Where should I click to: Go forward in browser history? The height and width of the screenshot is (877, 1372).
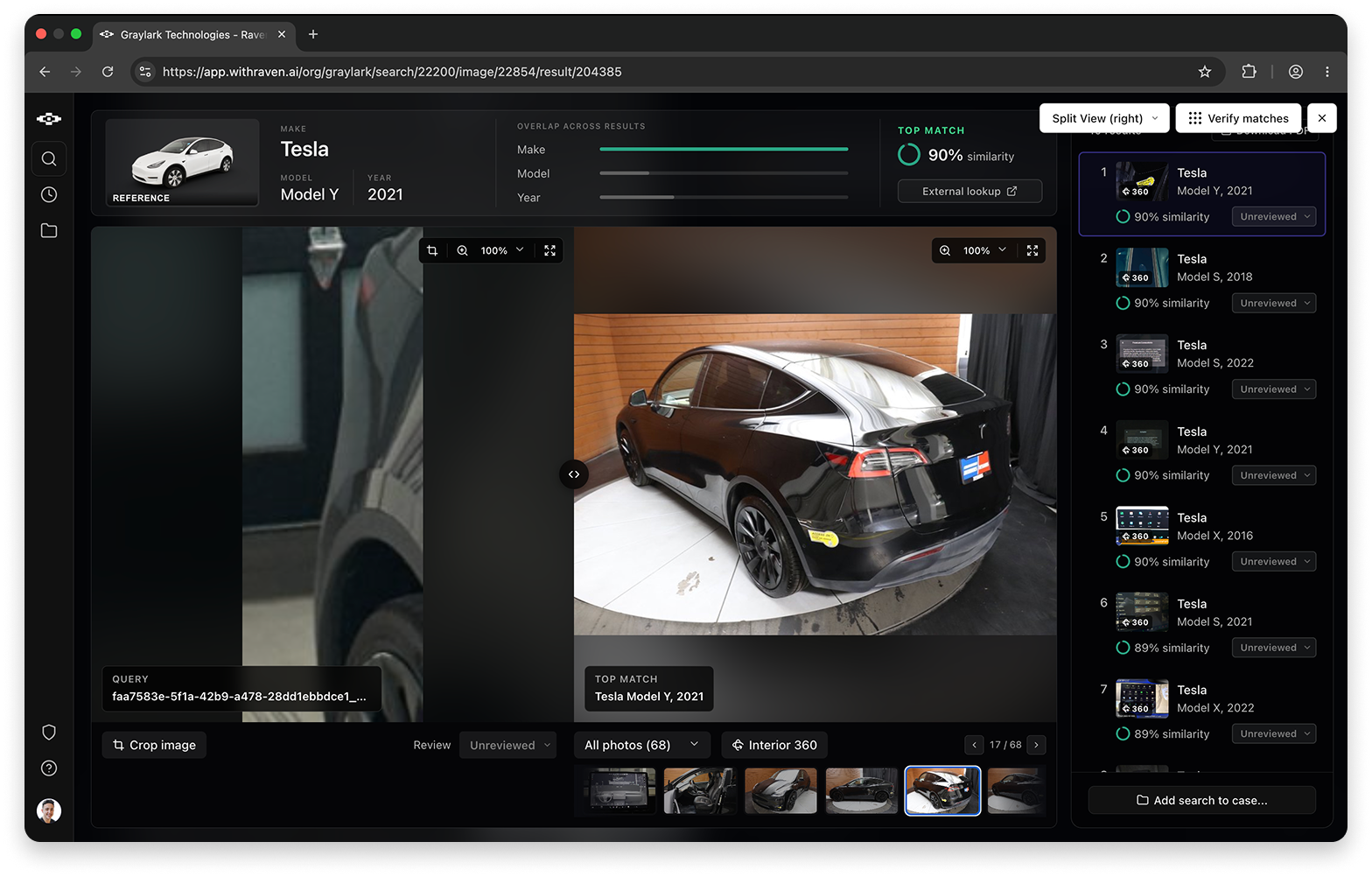point(76,72)
